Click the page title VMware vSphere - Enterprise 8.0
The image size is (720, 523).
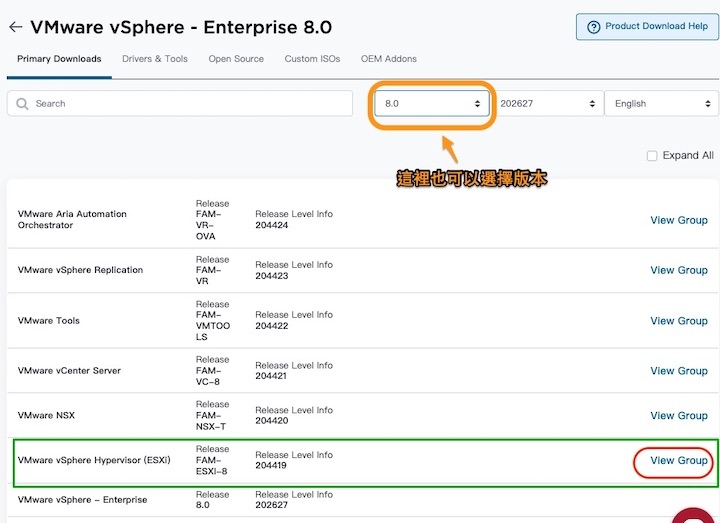pos(181,27)
